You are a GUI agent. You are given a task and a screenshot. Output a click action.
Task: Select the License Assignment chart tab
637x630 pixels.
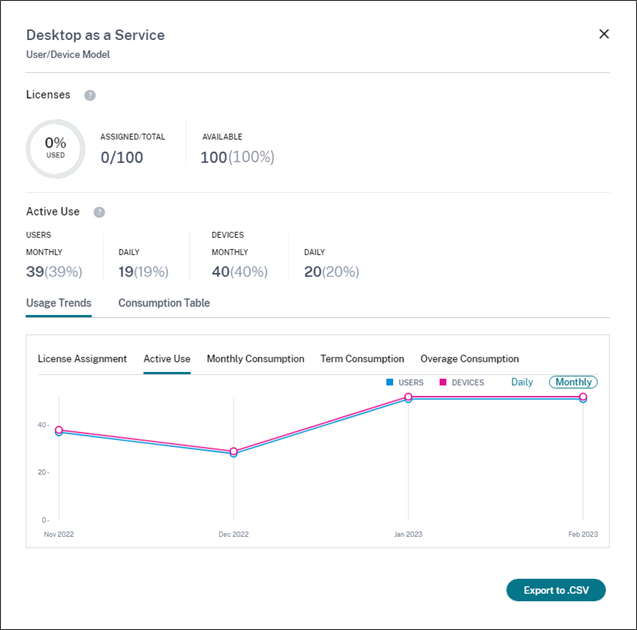pyautogui.click(x=82, y=359)
